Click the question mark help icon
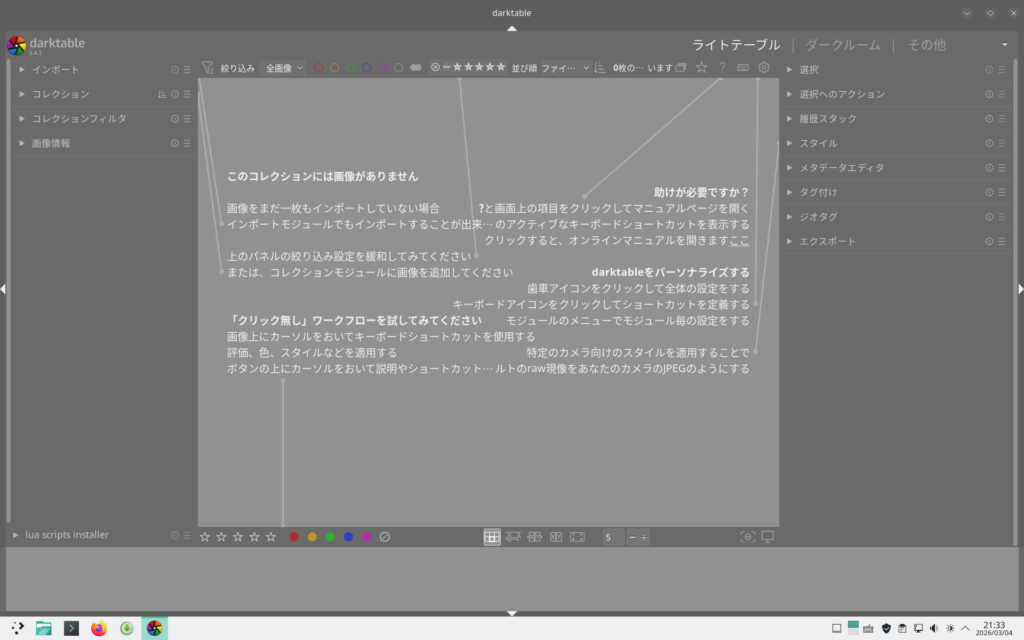The image size is (1024, 640). click(722, 68)
